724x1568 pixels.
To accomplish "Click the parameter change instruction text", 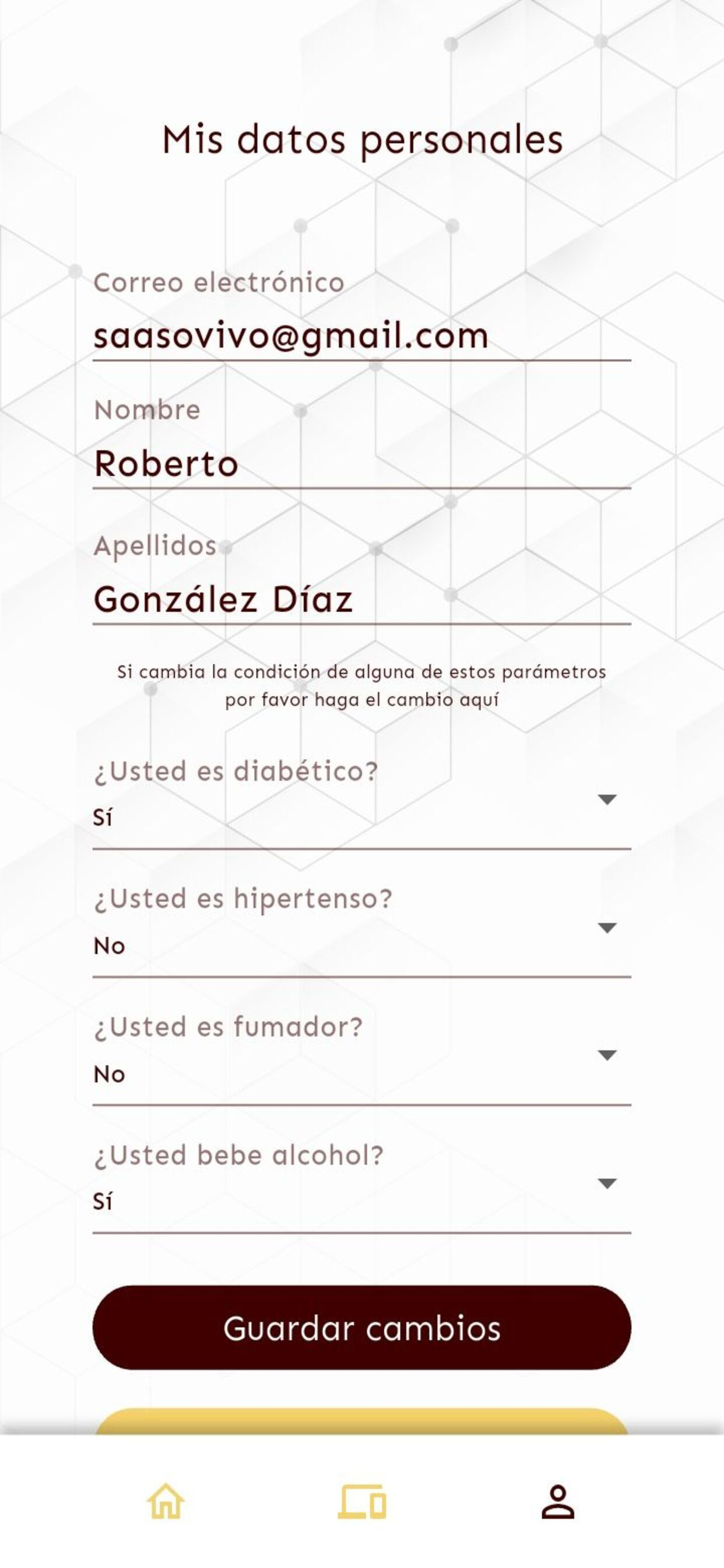I will click(x=362, y=686).
